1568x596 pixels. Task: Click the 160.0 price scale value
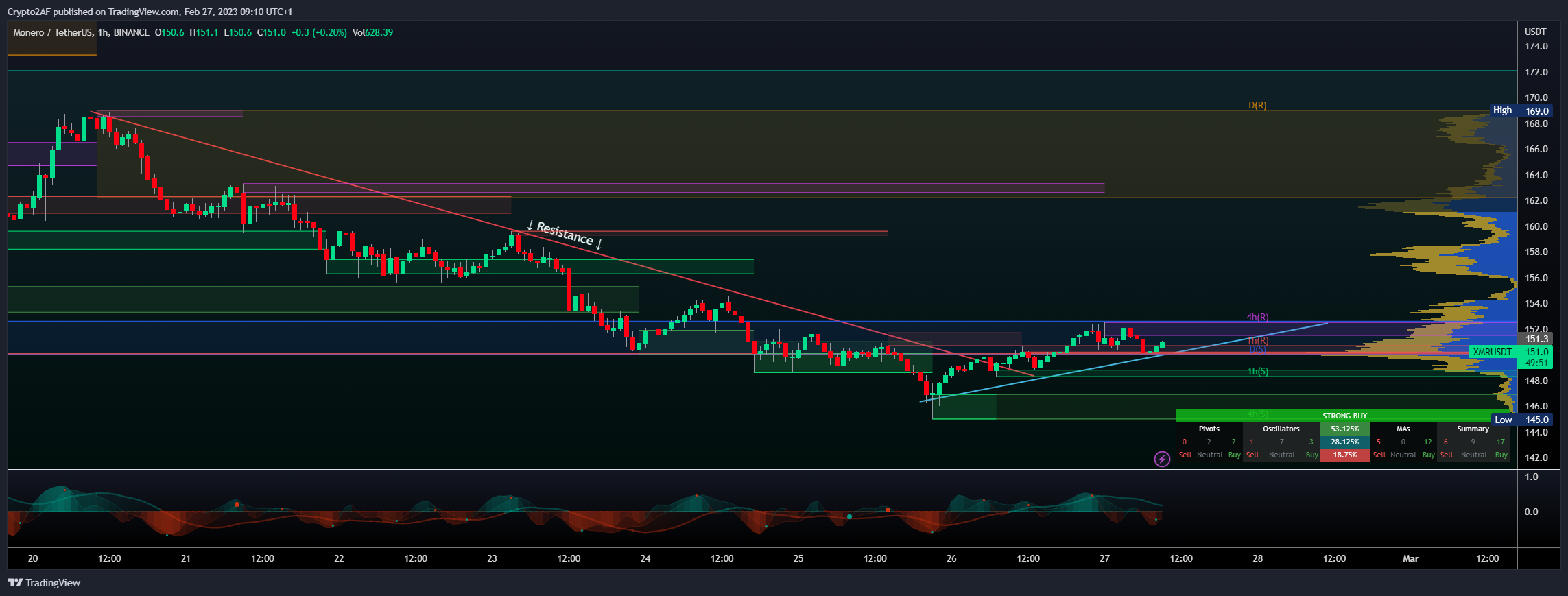(1536, 226)
